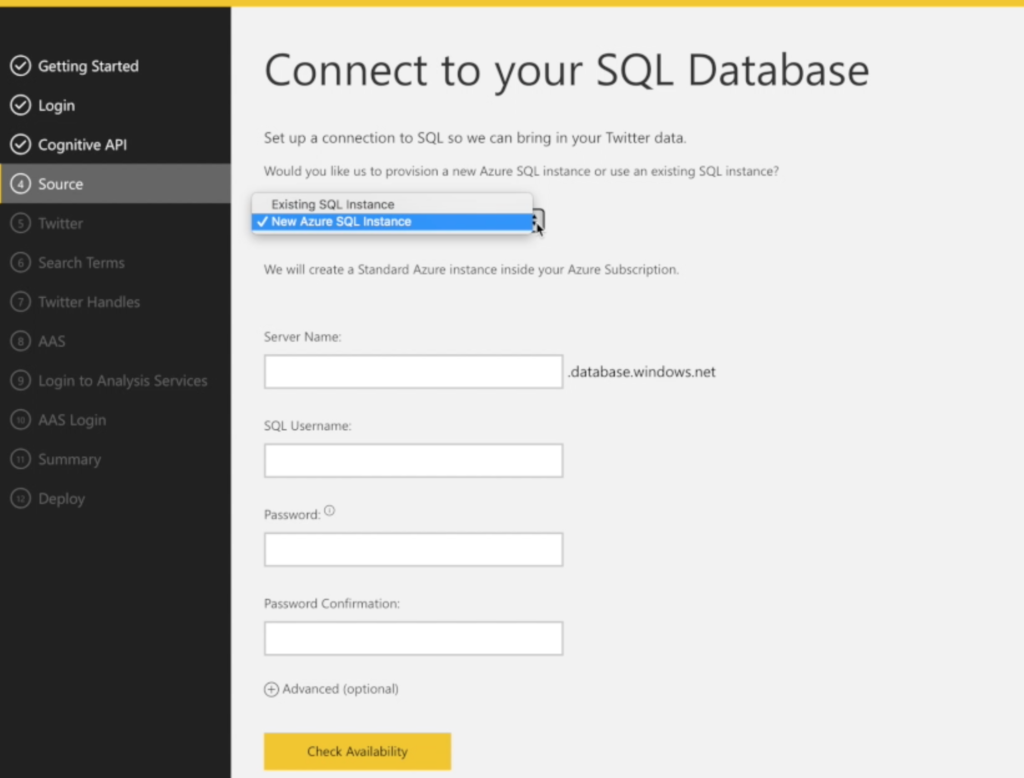Open the AAS Login step label
This screenshot has width=1024, height=778.
coord(72,419)
